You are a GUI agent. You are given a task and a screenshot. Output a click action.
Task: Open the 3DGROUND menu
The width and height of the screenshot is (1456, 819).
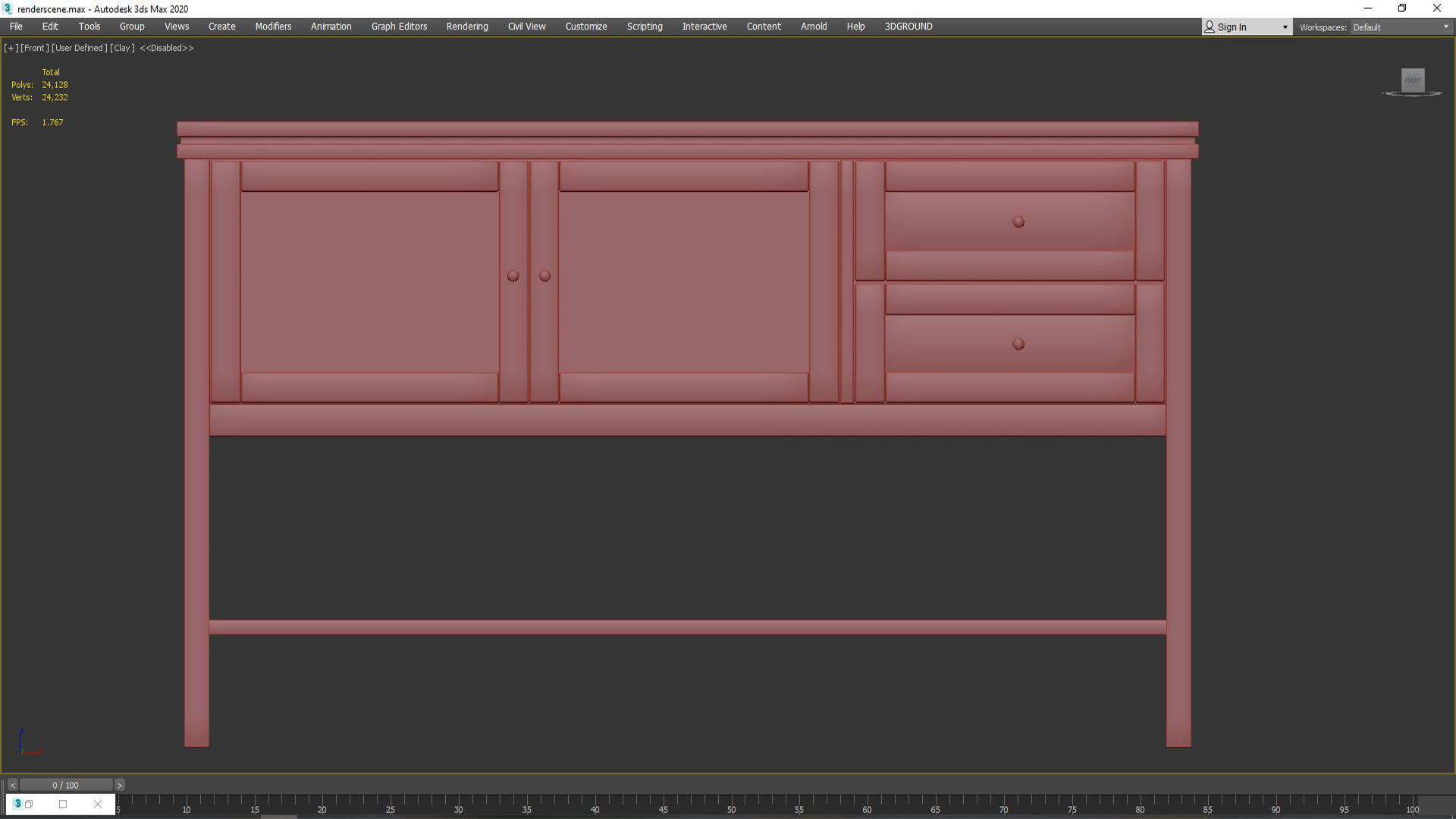pyautogui.click(x=908, y=27)
